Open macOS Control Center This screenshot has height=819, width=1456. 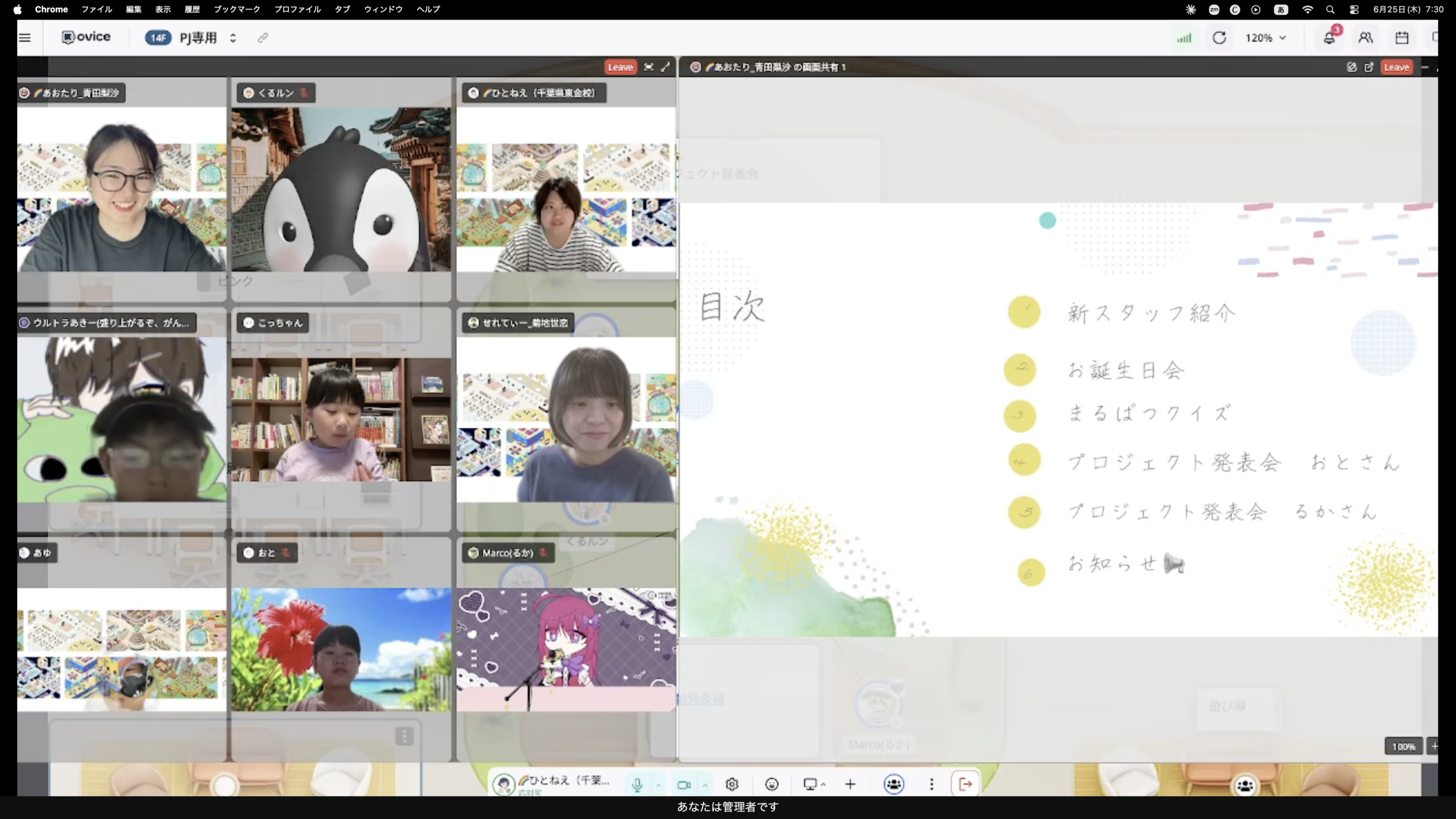(1354, 9)
